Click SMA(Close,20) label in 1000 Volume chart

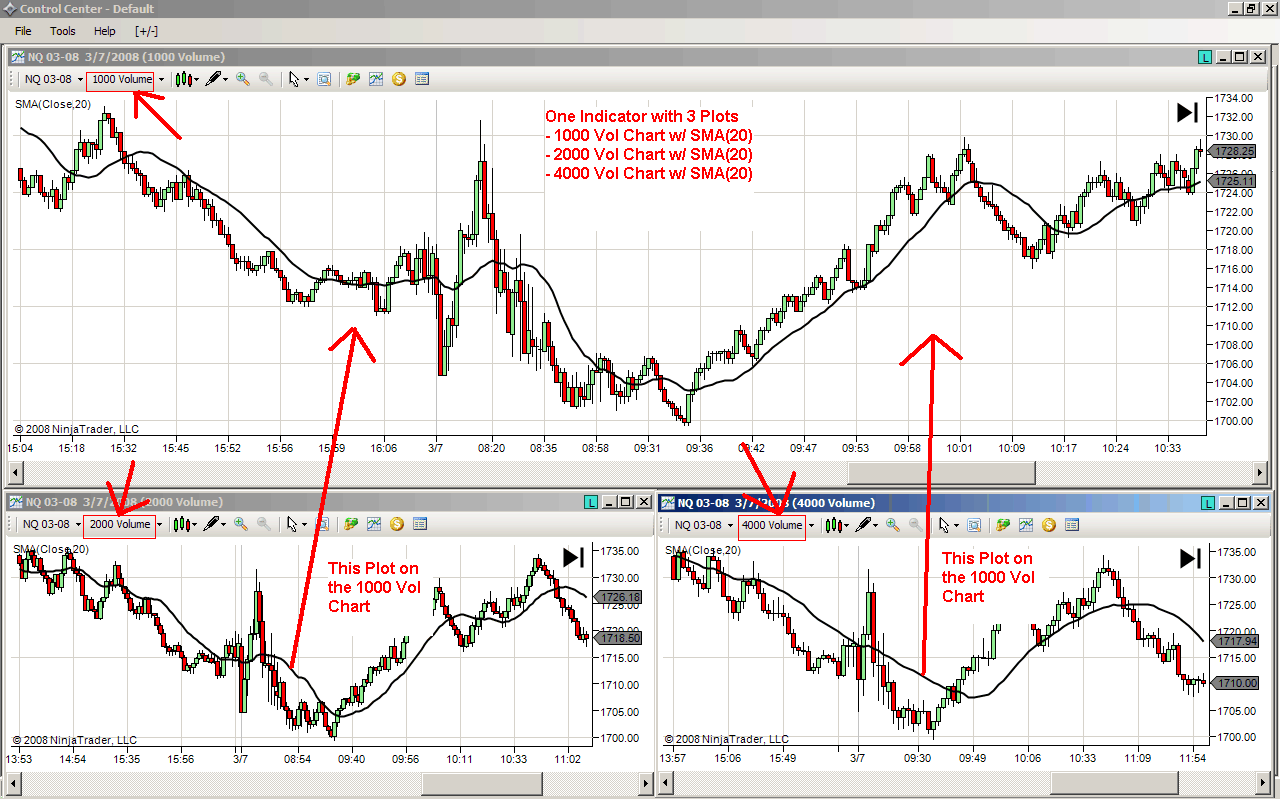[53, 104]
